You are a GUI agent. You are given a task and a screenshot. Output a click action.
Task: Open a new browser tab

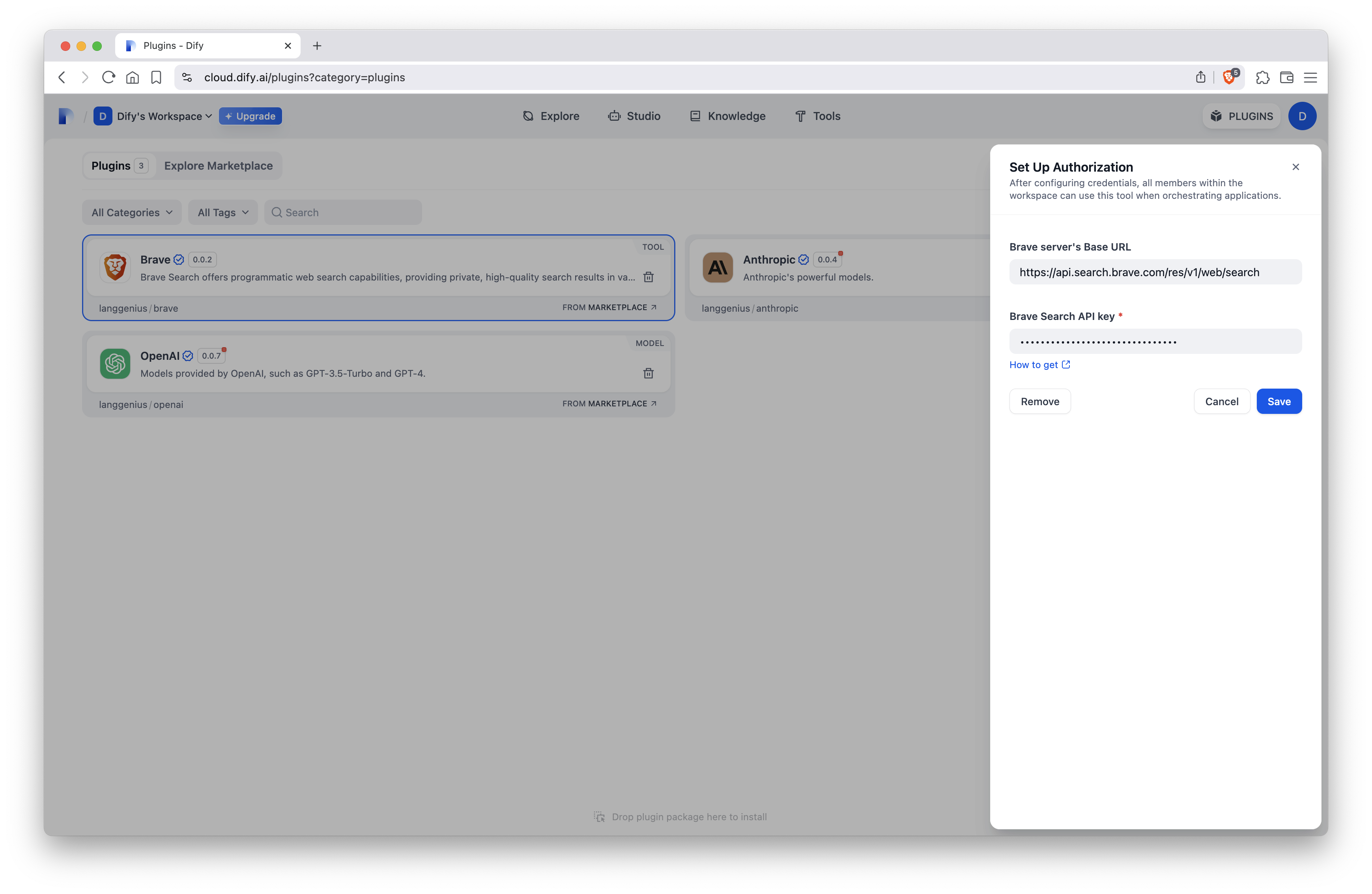point(317,45)
